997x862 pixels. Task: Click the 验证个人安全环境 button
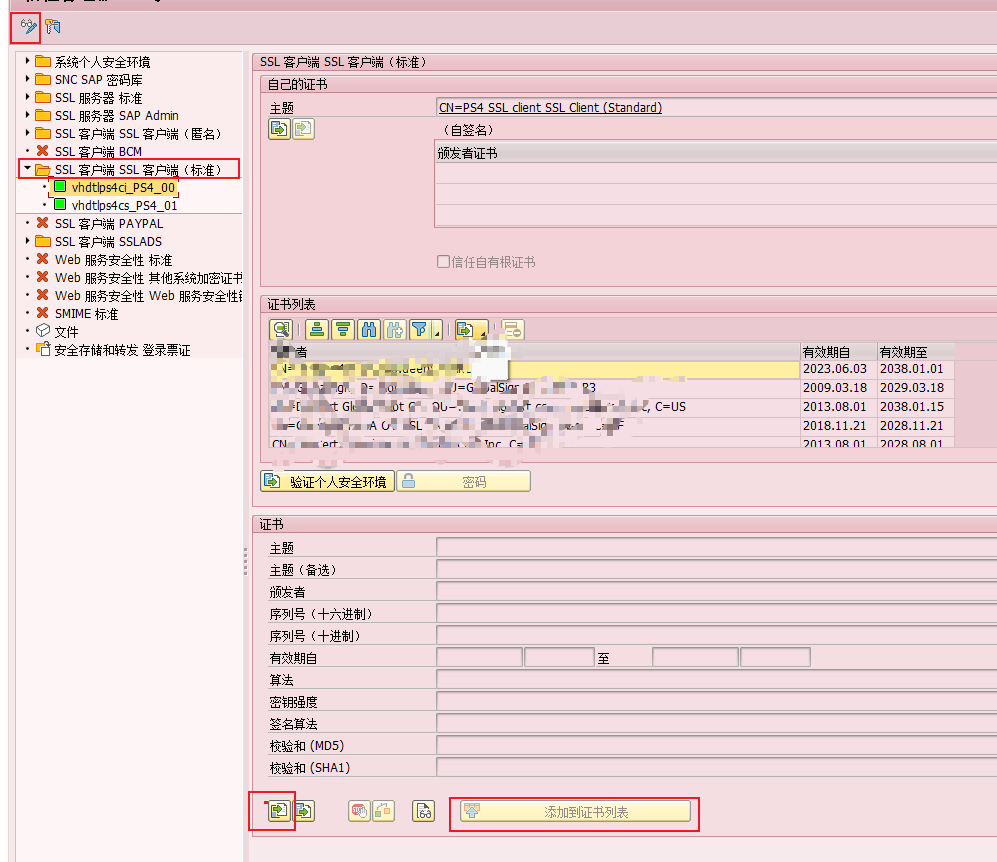[327, 481]
